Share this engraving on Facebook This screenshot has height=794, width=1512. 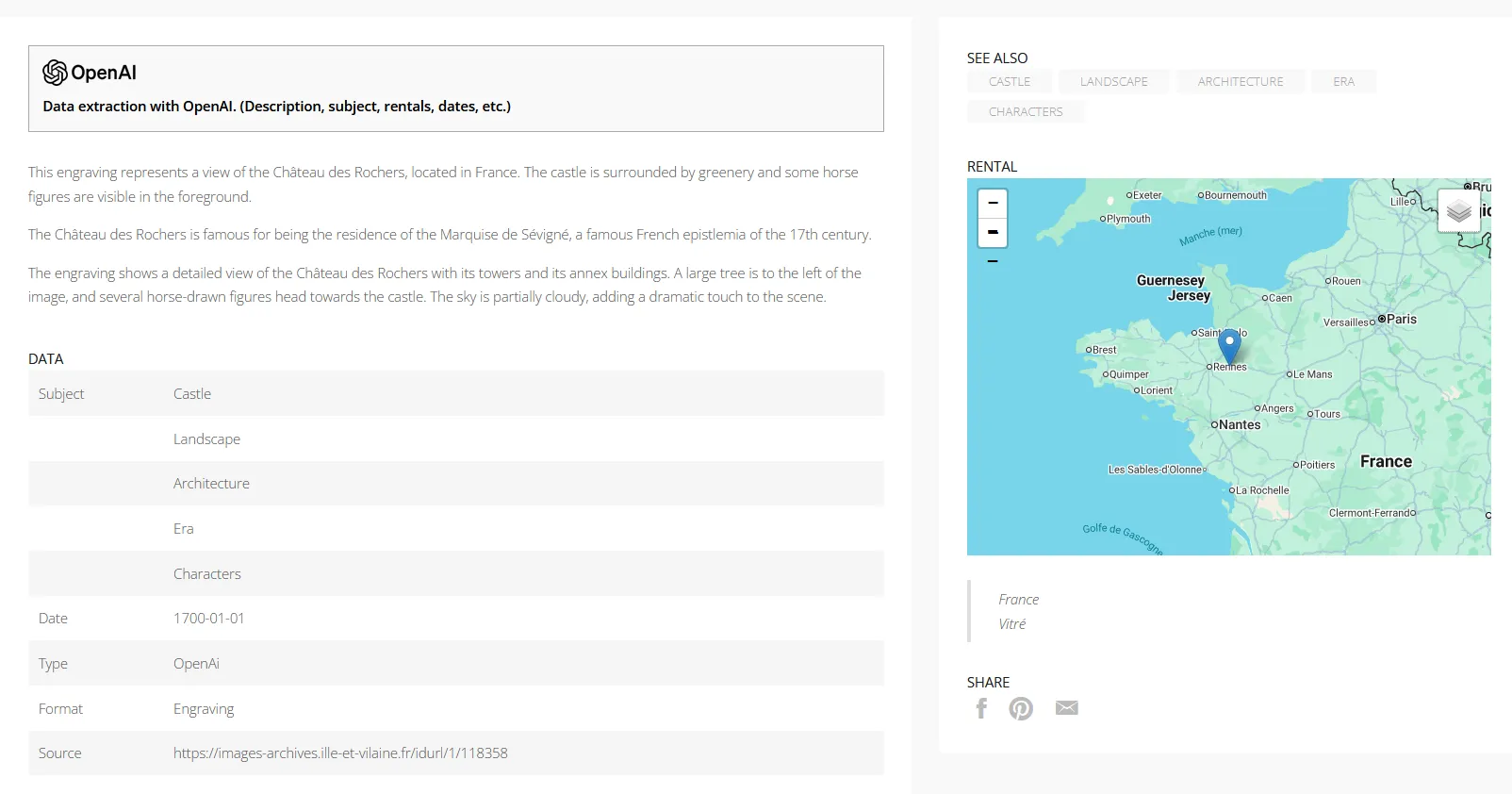pyautogui.click(x=981, y=708)
